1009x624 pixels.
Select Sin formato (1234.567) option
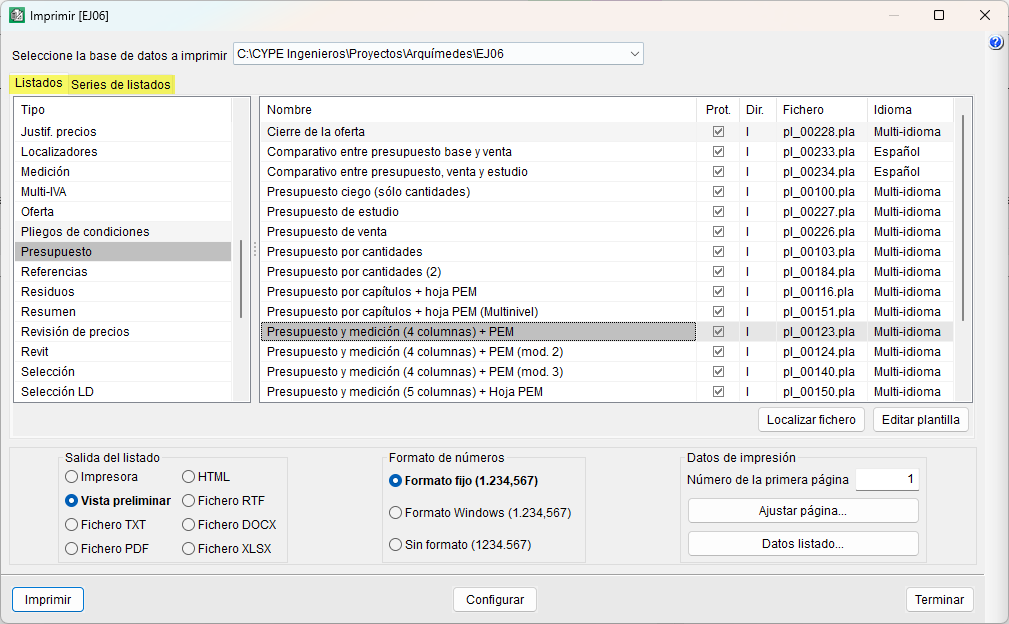pos(460,544)
